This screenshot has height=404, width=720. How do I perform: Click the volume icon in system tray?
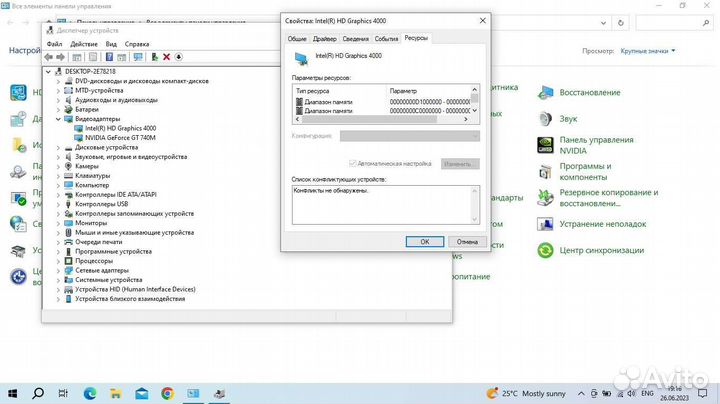point(631,393)
